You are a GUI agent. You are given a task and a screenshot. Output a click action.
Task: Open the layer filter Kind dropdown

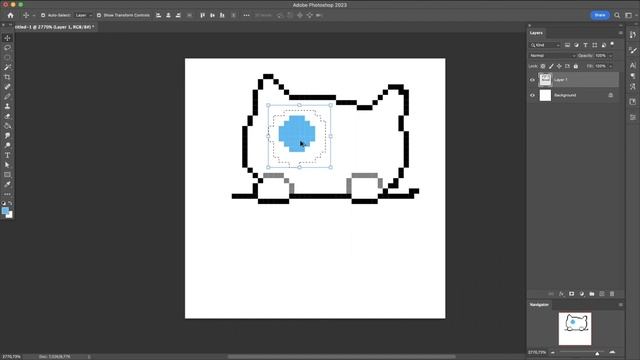tap(545, 45)
